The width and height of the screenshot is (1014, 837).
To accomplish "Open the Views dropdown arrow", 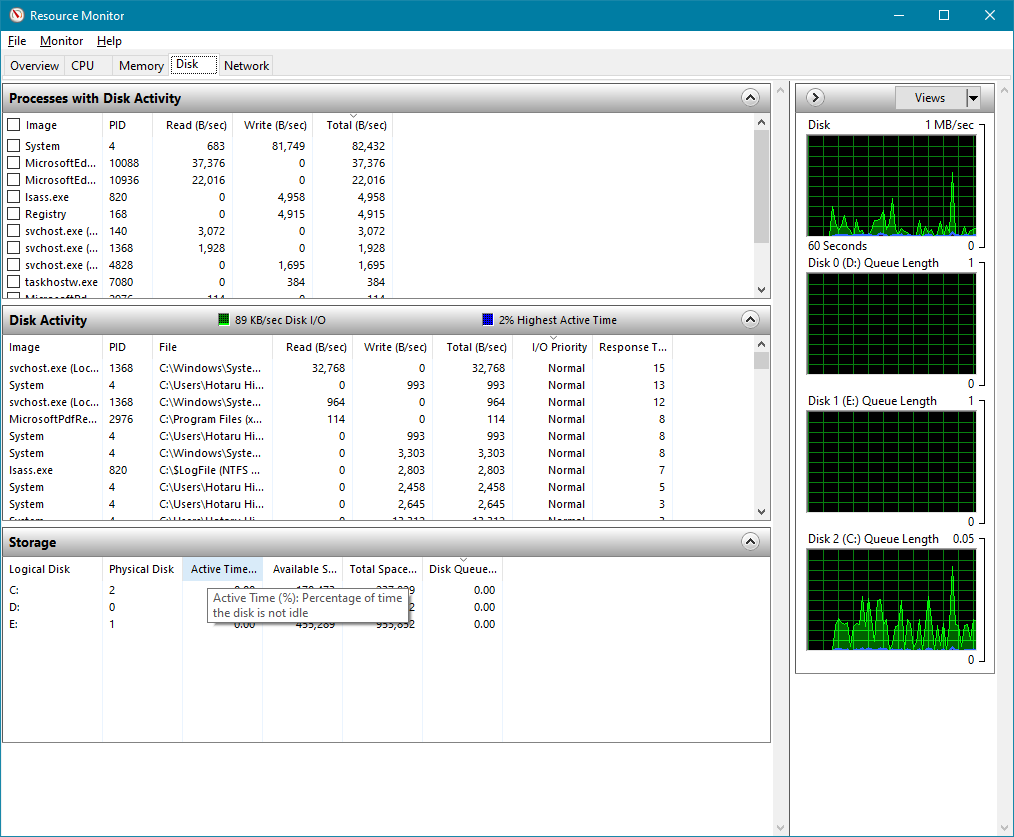I will [973, 98].
